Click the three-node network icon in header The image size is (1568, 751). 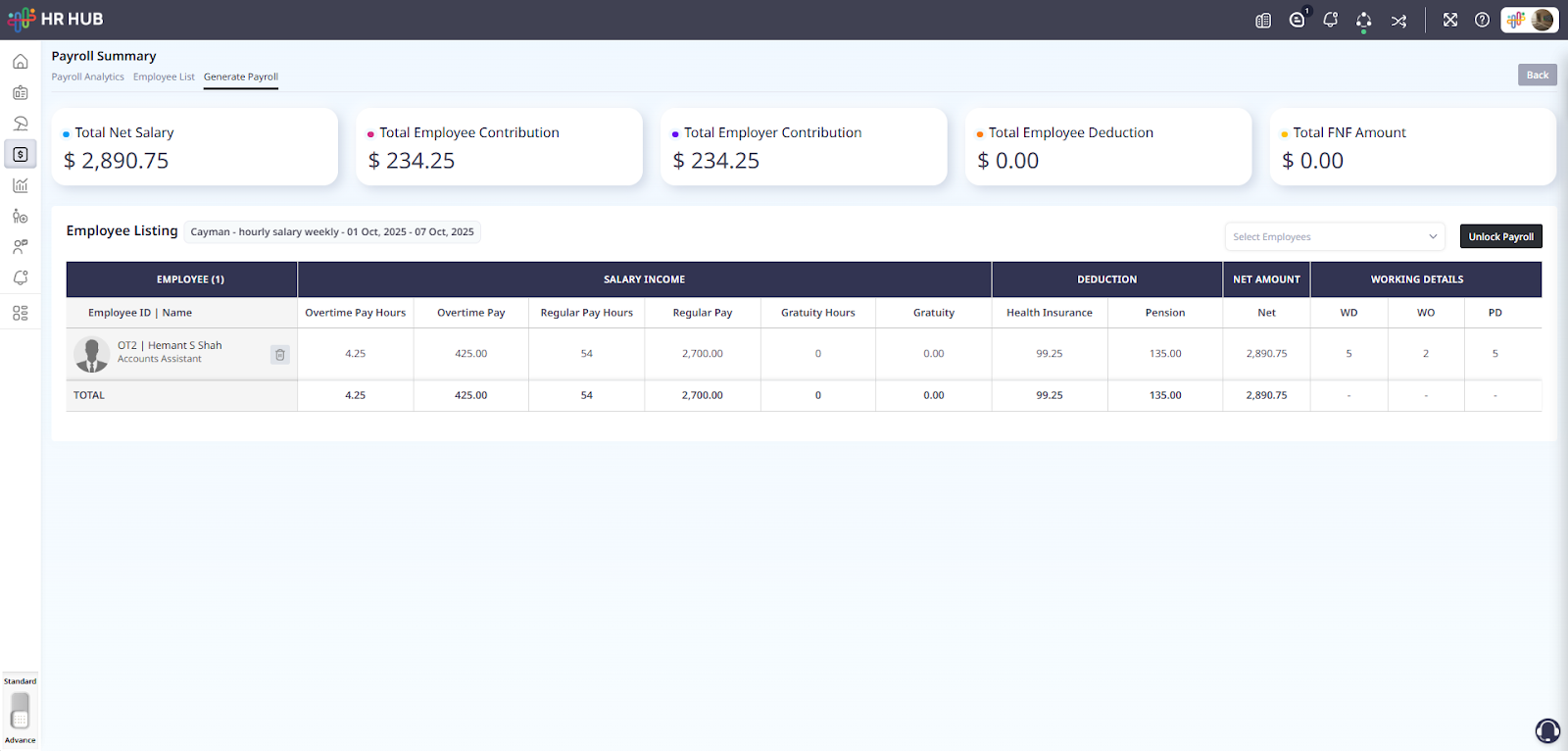click(1364, 21)
